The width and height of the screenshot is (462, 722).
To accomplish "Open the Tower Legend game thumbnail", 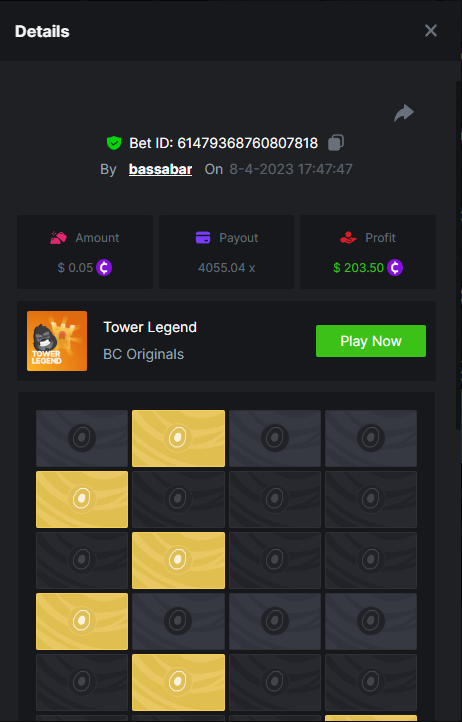I will click(x=57, y=341).
